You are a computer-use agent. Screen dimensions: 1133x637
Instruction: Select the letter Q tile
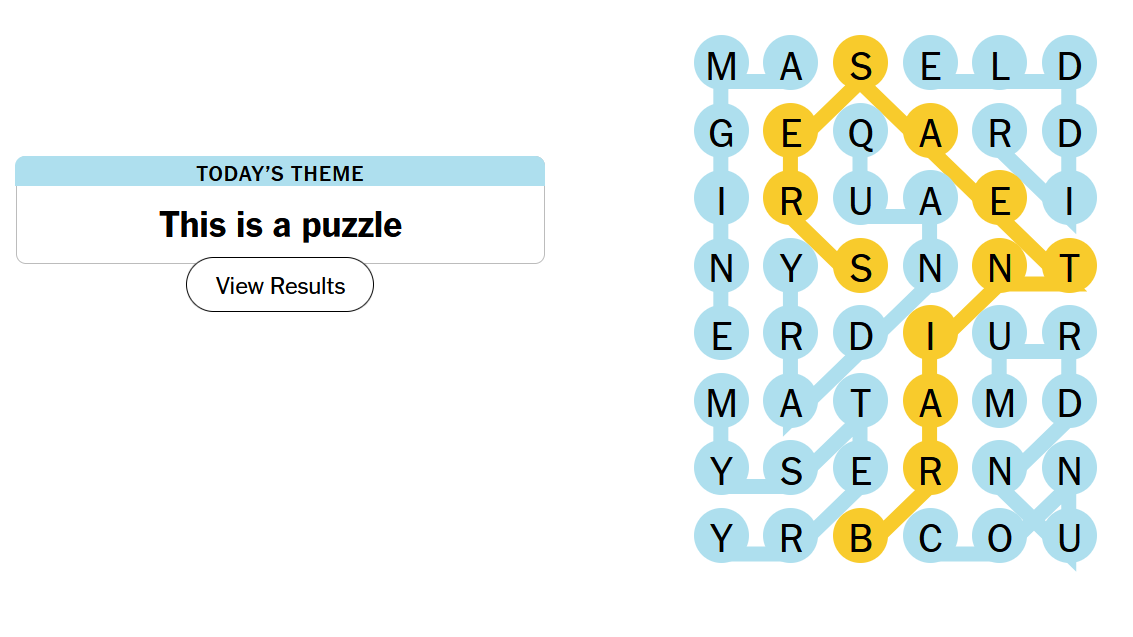point(861,133)
